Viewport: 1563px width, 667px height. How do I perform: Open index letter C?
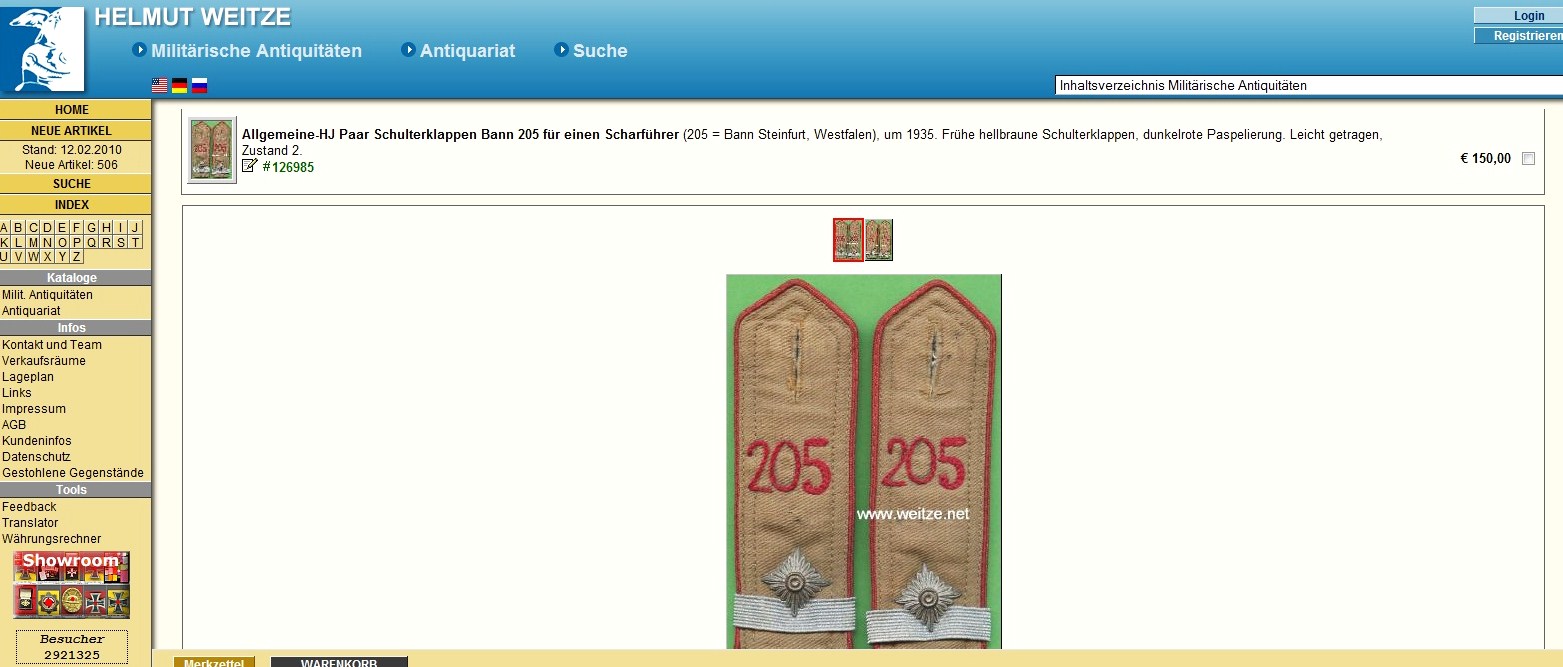pos(33,228)
